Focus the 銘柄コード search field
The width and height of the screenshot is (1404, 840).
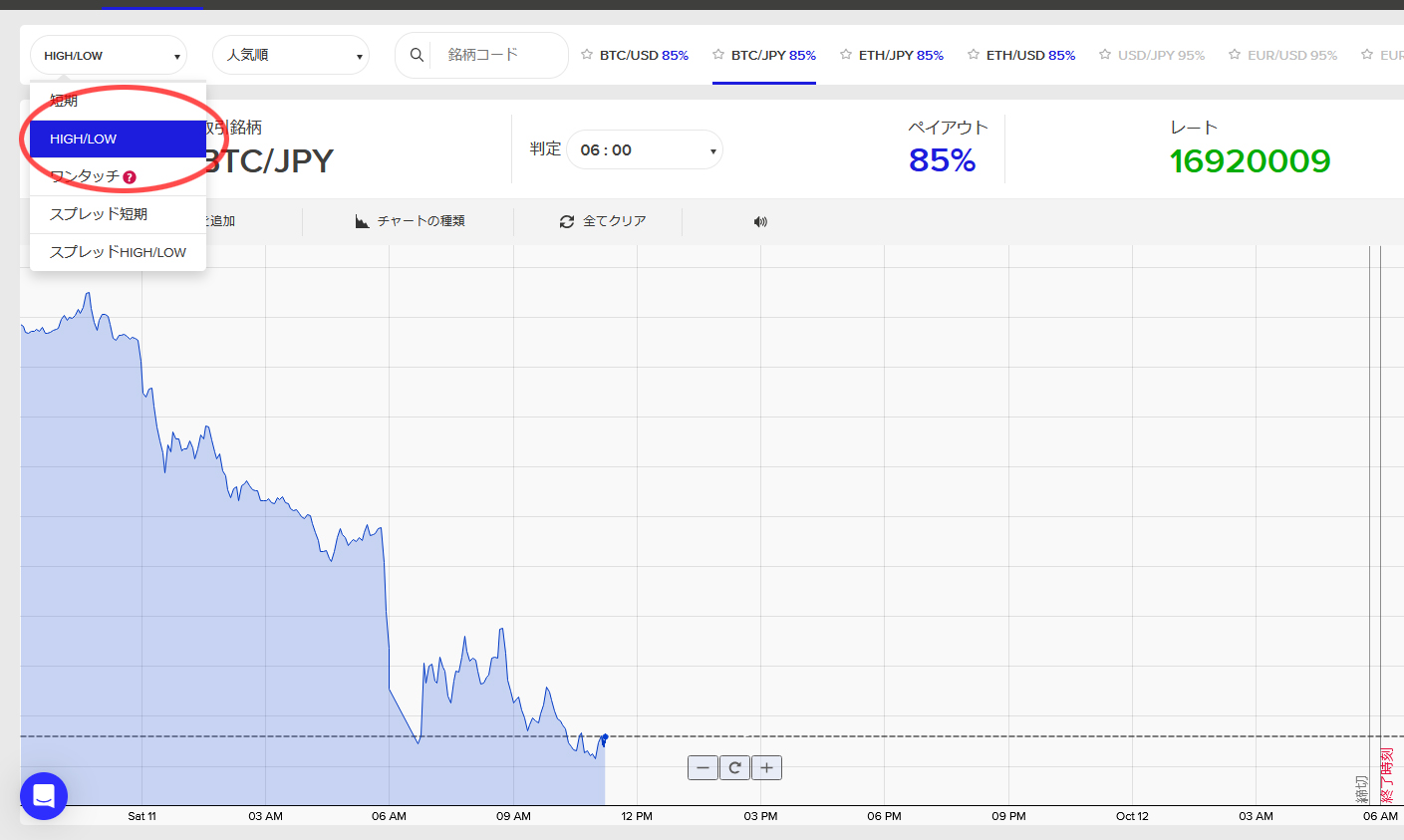coord(498,55)
